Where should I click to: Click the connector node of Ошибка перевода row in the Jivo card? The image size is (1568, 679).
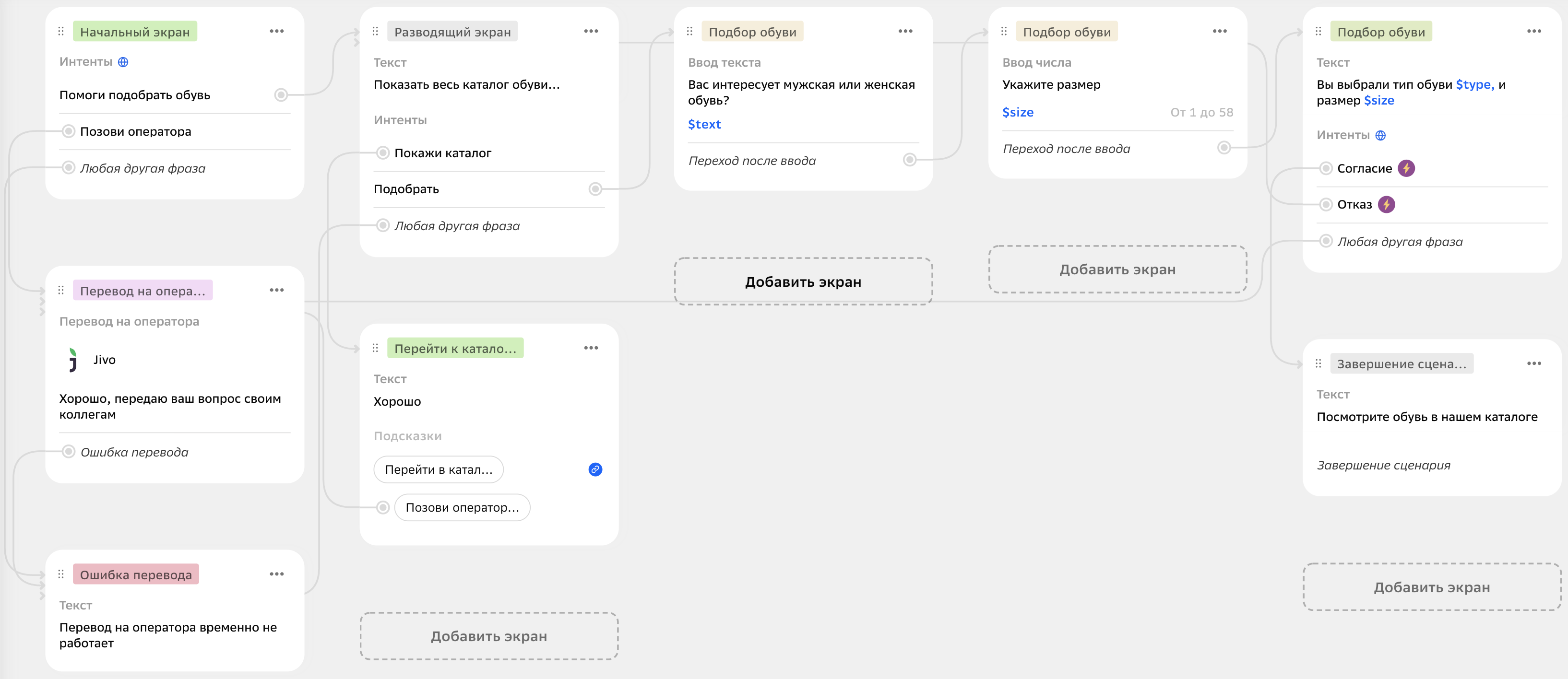(69, 452)
